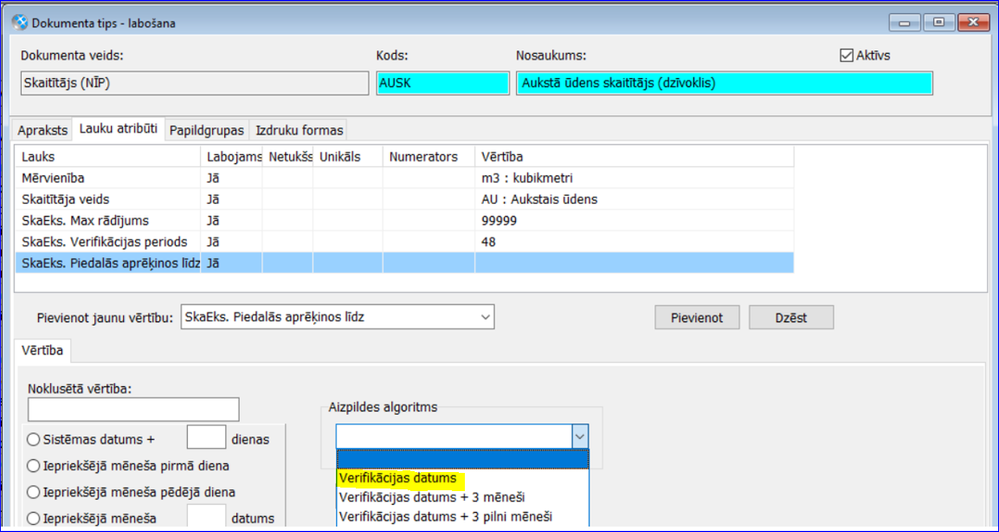The image size is (999, 532).
Task: Click the Numerators column header
Action: click(429, 157)
